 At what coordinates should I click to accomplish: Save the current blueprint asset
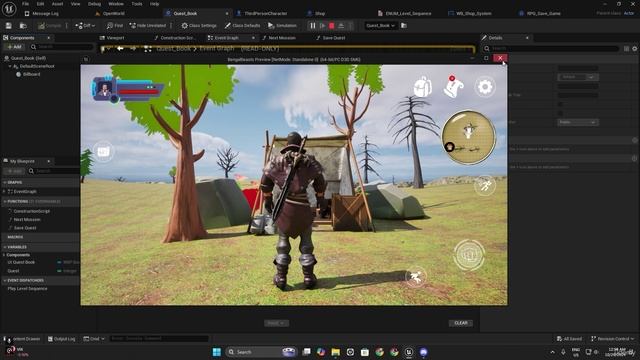tap(9, 26)
